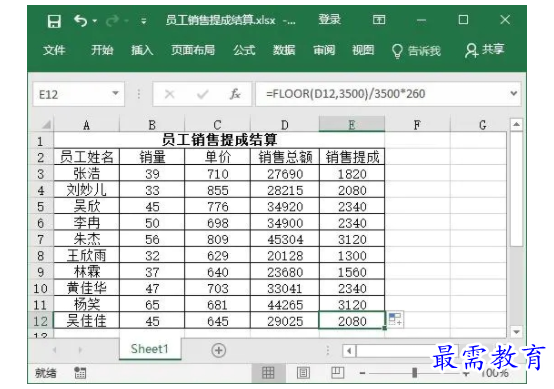
Task: Click the Select All corner triangle
Action: (x=46, y=124)
